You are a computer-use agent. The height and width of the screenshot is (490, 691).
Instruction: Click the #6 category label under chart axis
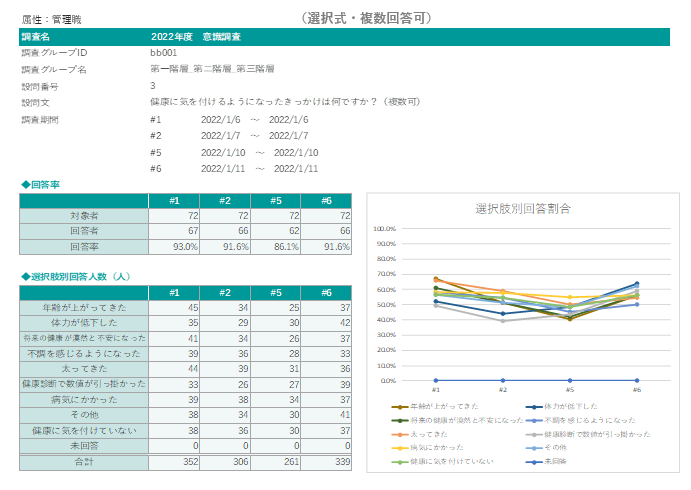tap(637, 390)
